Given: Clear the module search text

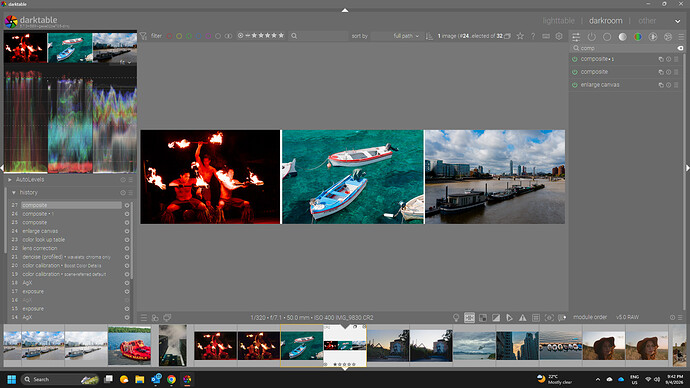Looking at the screenshot, I should pyautogui.click(x=680, y=48).
